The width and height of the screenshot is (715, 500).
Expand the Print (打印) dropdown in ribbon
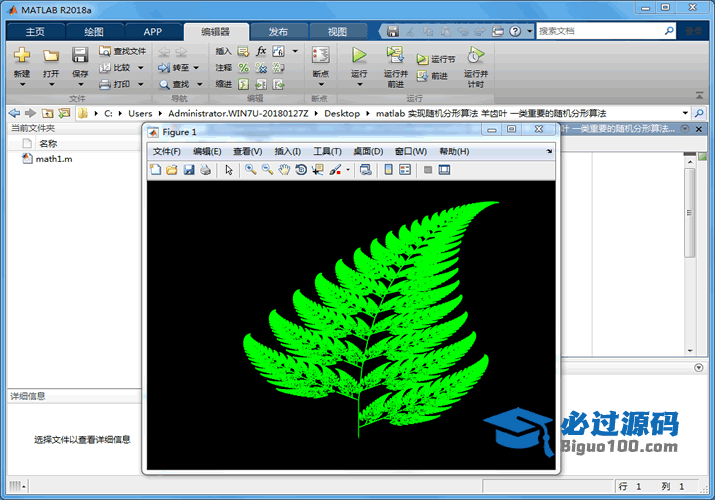[x=140, y=84]
